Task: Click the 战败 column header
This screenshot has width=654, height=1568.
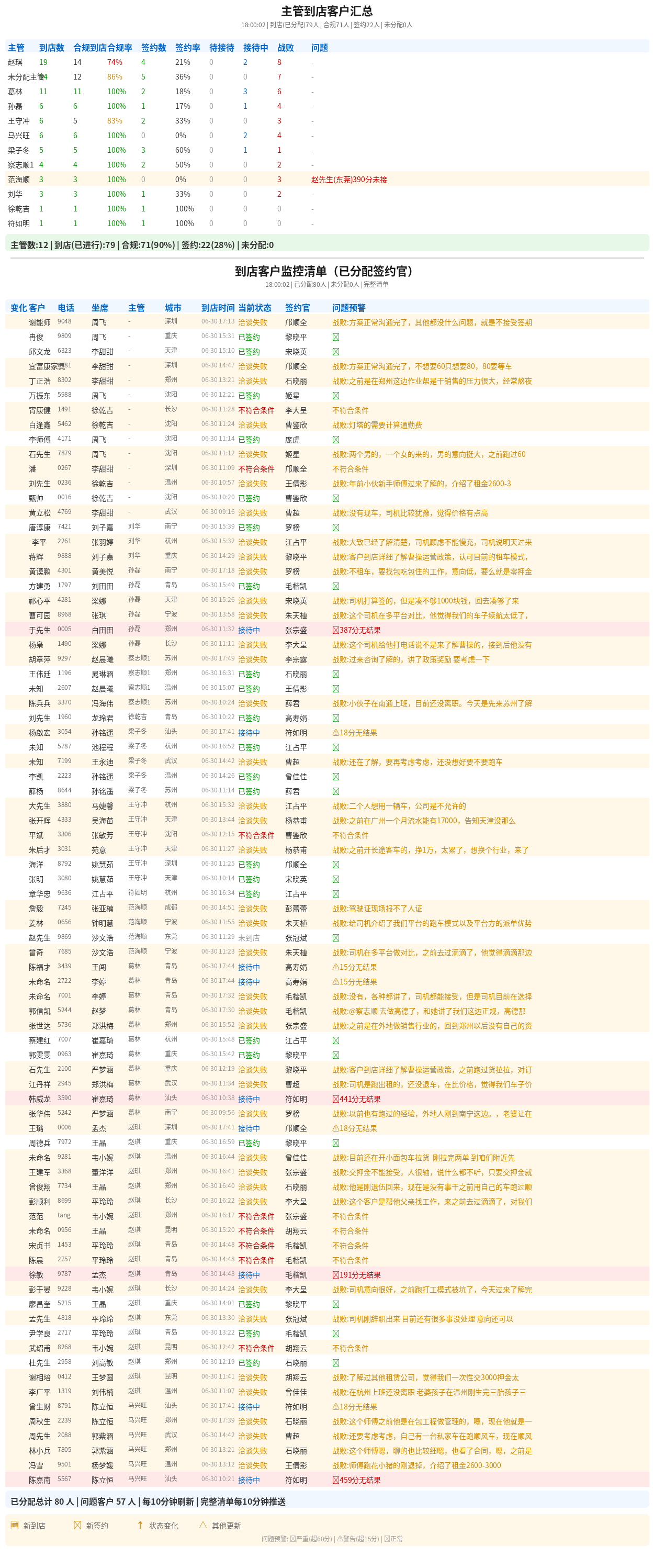Action: coord(286,48)
